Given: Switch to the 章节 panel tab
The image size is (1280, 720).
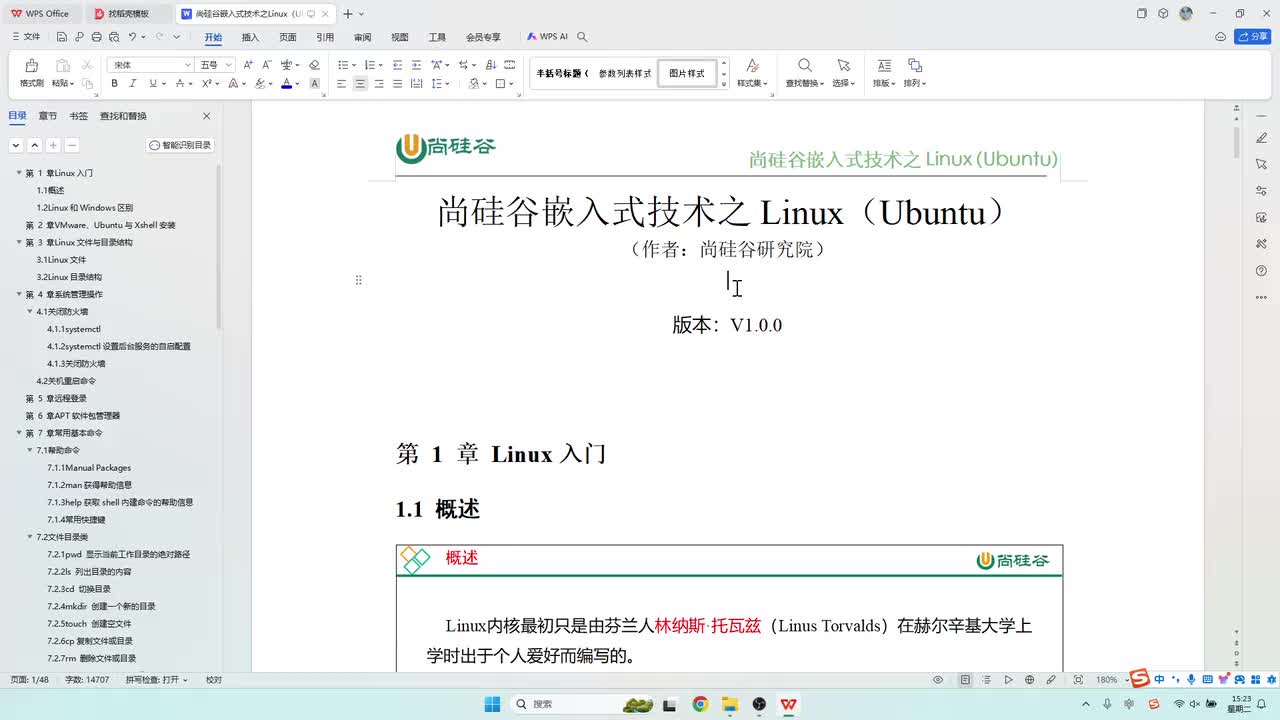Looking at the screenshot, I should point(48,116).
